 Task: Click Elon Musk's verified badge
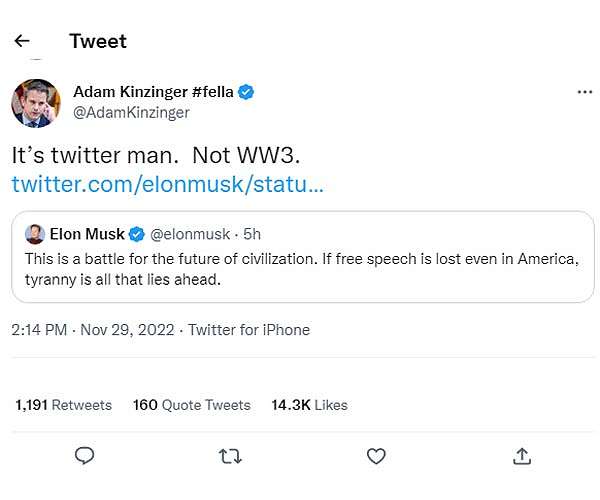(x=136, y=235)
